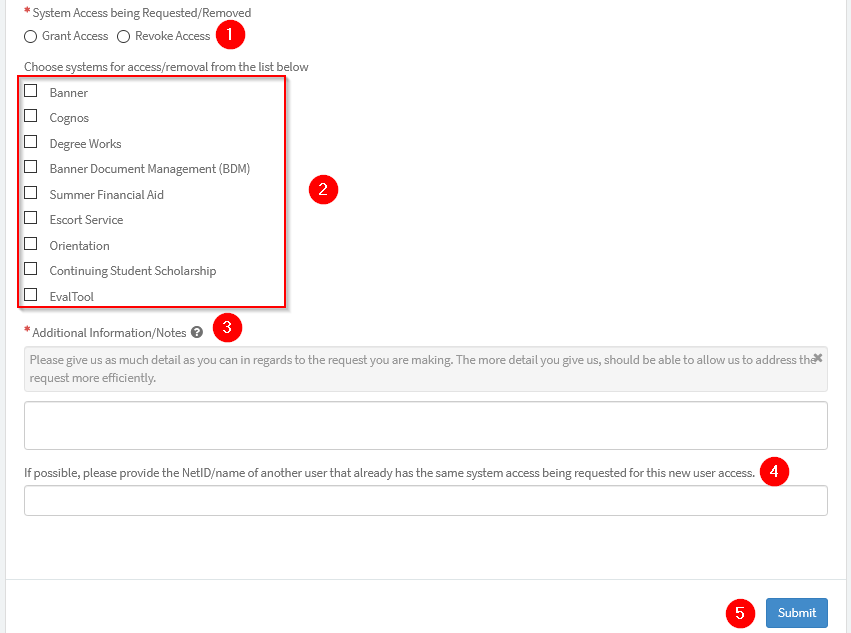
Task: Select the Grant Access radio button
Action: click(31, 36)
